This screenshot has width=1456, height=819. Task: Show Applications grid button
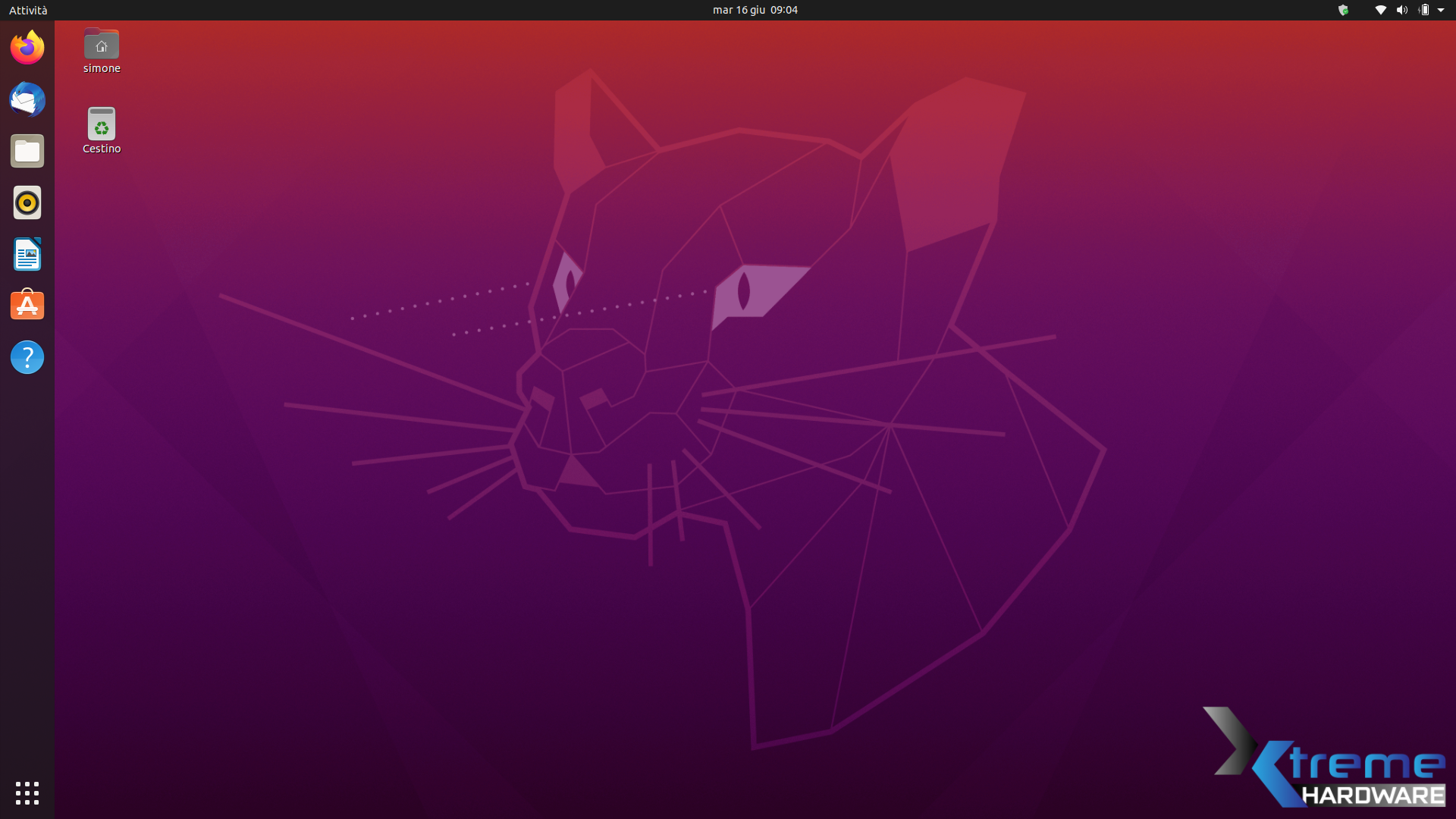click(27, 792)
